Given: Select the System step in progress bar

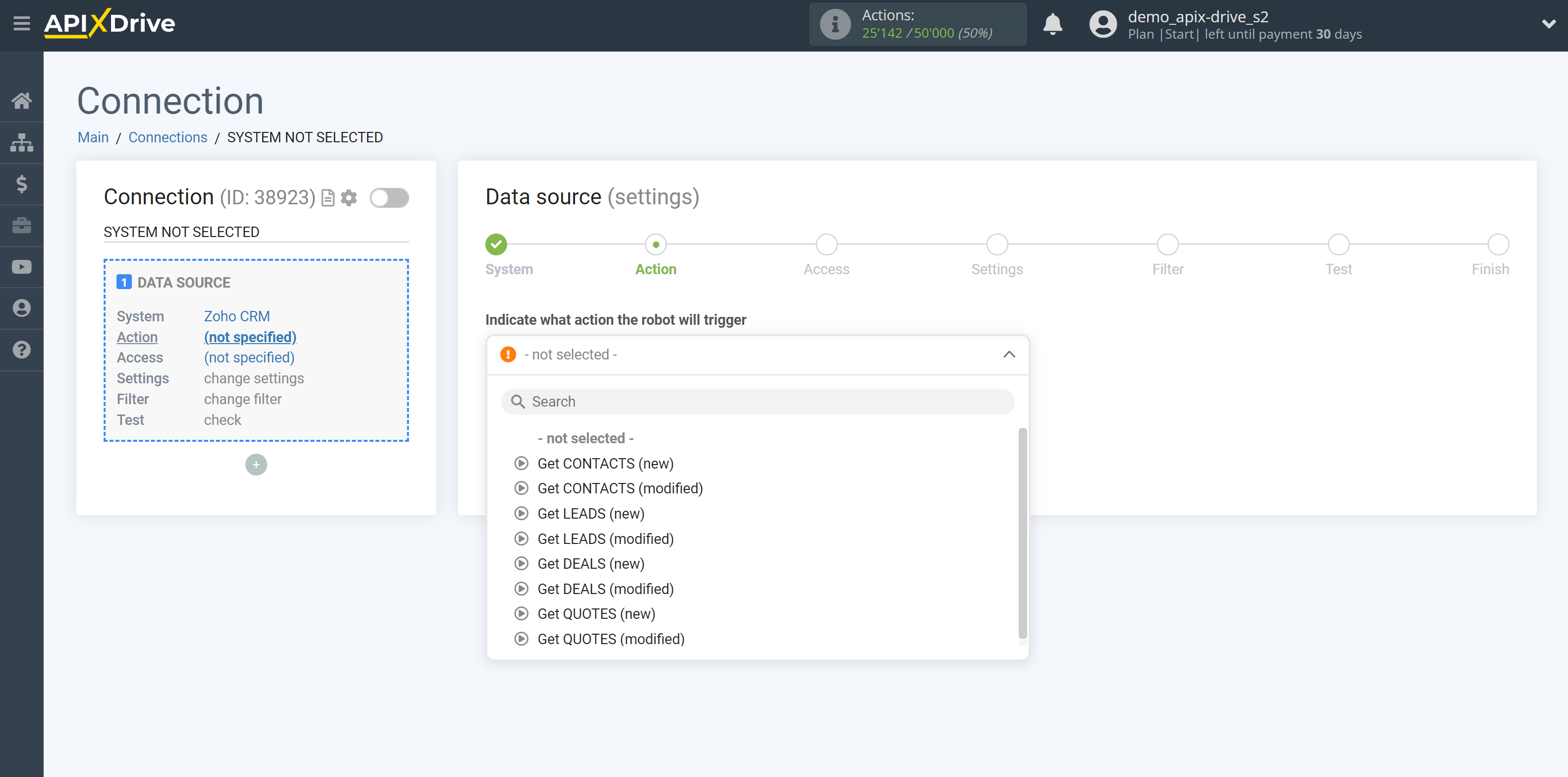Looking at the screenshot, I should pos(497,244).
